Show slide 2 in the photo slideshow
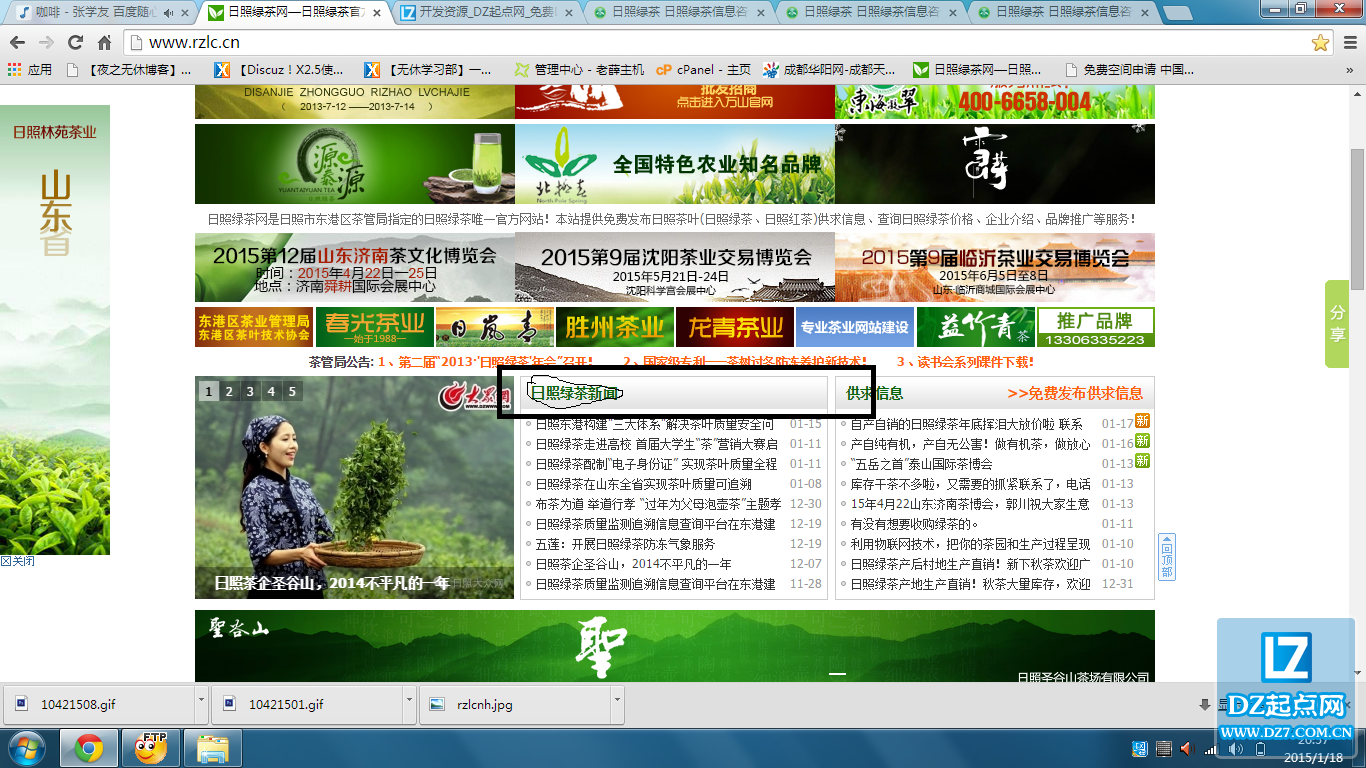 coord(229,391)
